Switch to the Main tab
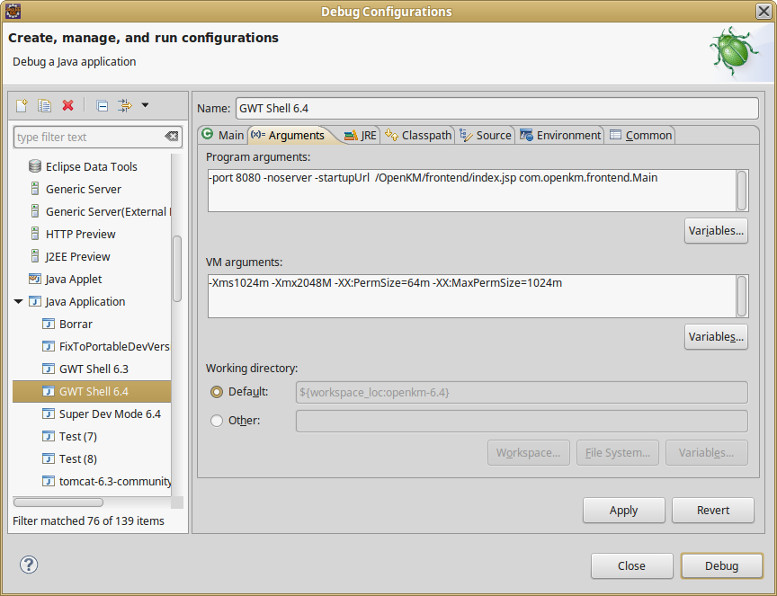Viewport: 777px width, 596px height. (x=223, y=135)
